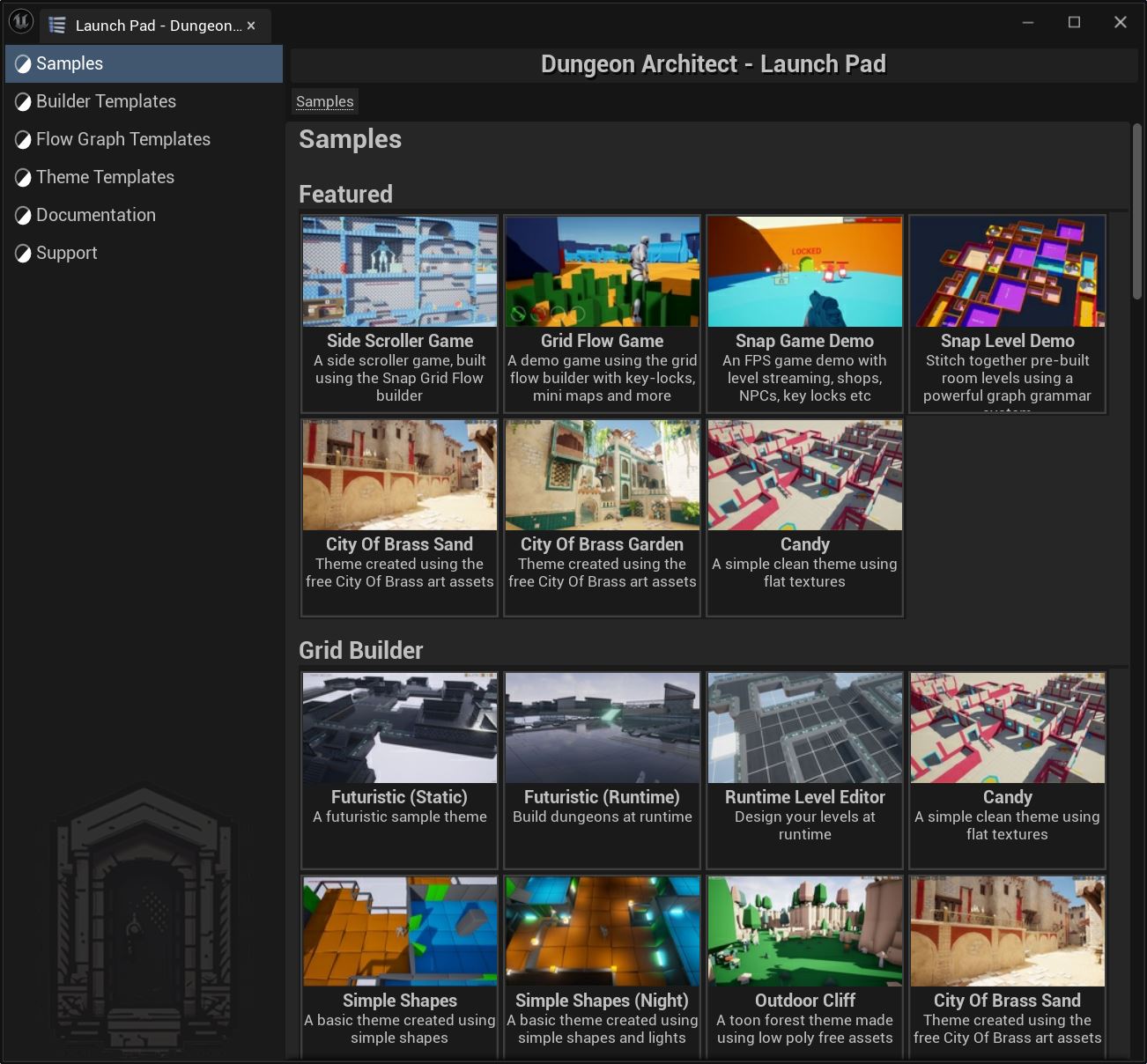This screenshot has height=1064, width=1147.
Task: Click the 'Dungeon Architect - Launch Pad' header
Action: [714, 64]
